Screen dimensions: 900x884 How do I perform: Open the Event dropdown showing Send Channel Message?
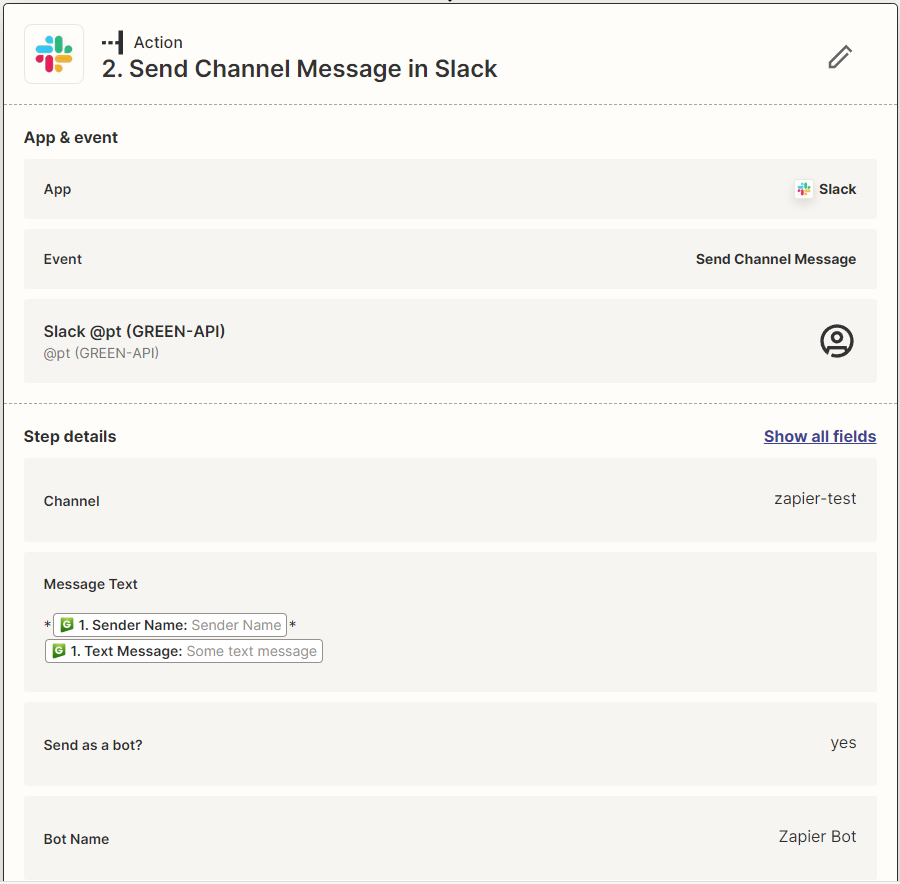pos(450,259)
